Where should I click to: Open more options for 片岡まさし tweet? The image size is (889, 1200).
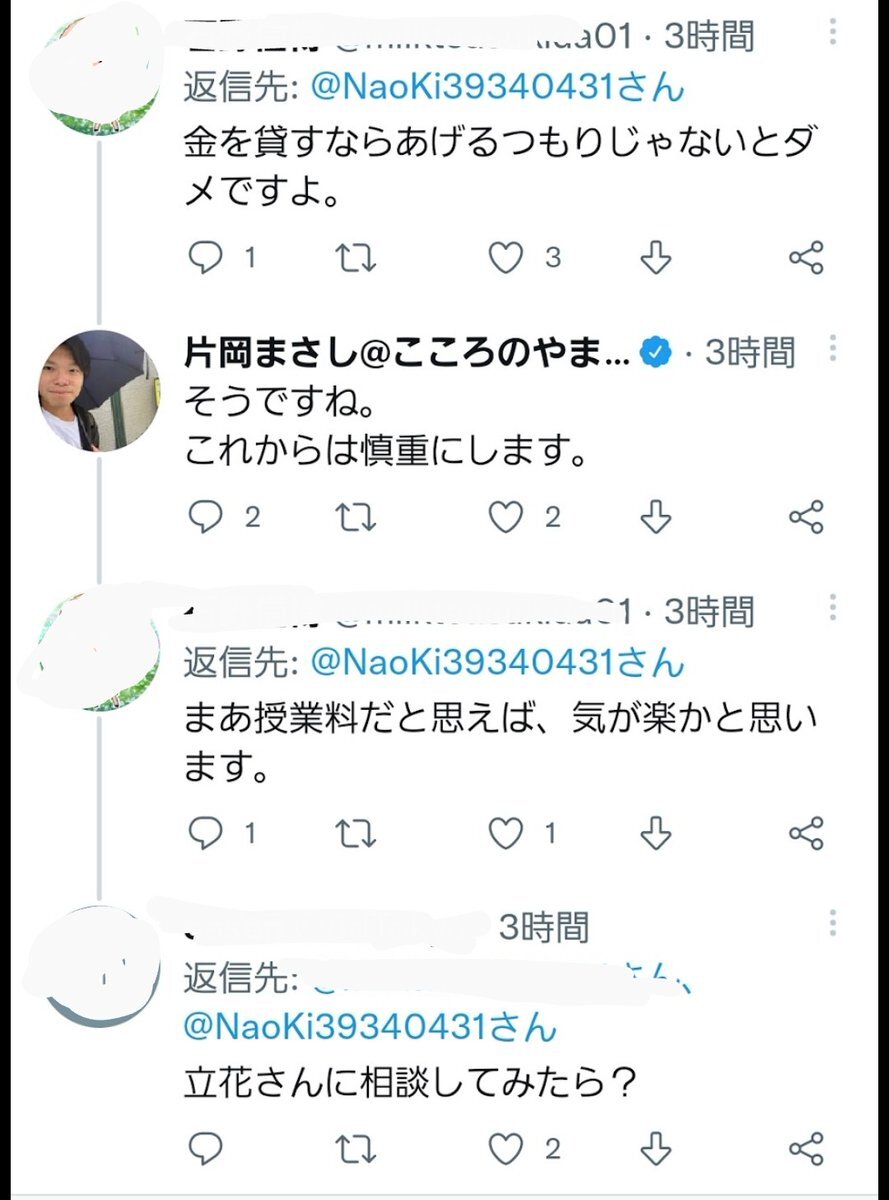tap(833, 350)
